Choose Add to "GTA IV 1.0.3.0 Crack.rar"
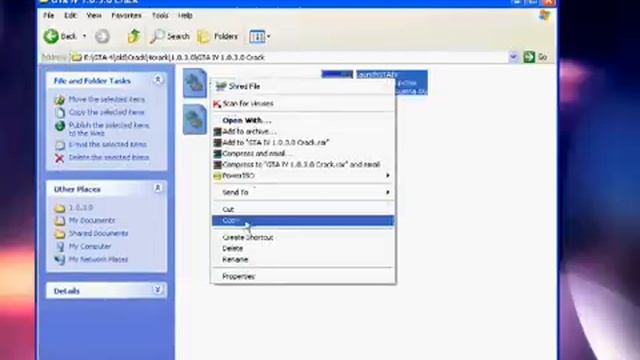This screenshot has width=640, height=360. click(x=303, y=142)
